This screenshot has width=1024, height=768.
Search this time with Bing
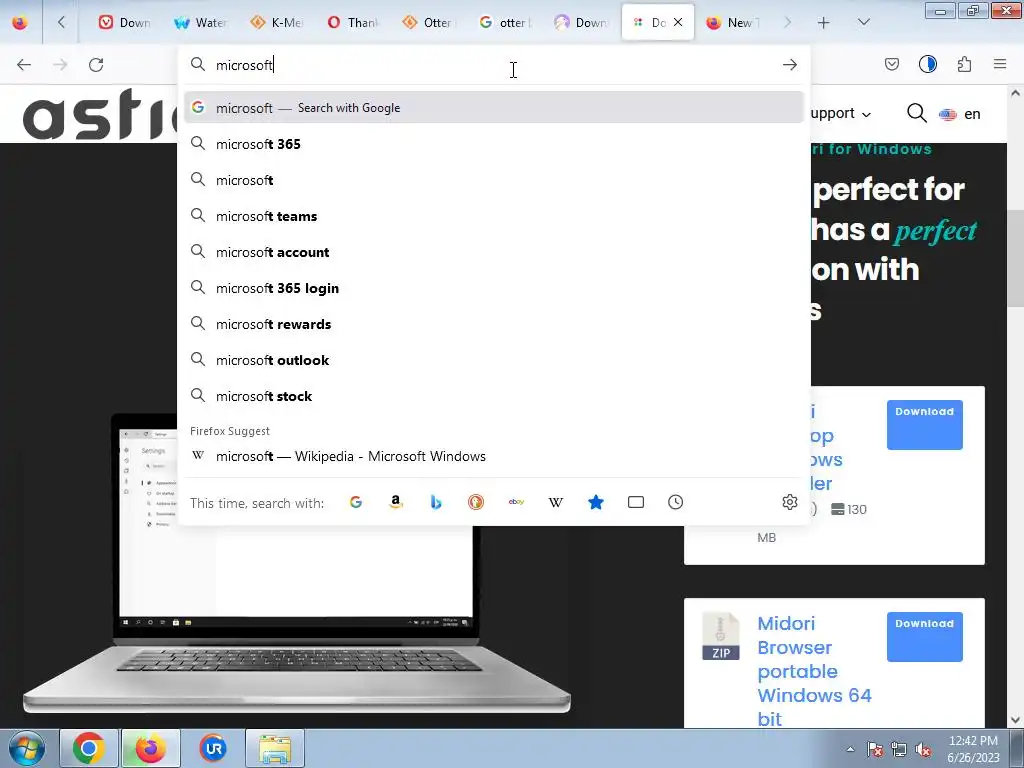(436, 502)
